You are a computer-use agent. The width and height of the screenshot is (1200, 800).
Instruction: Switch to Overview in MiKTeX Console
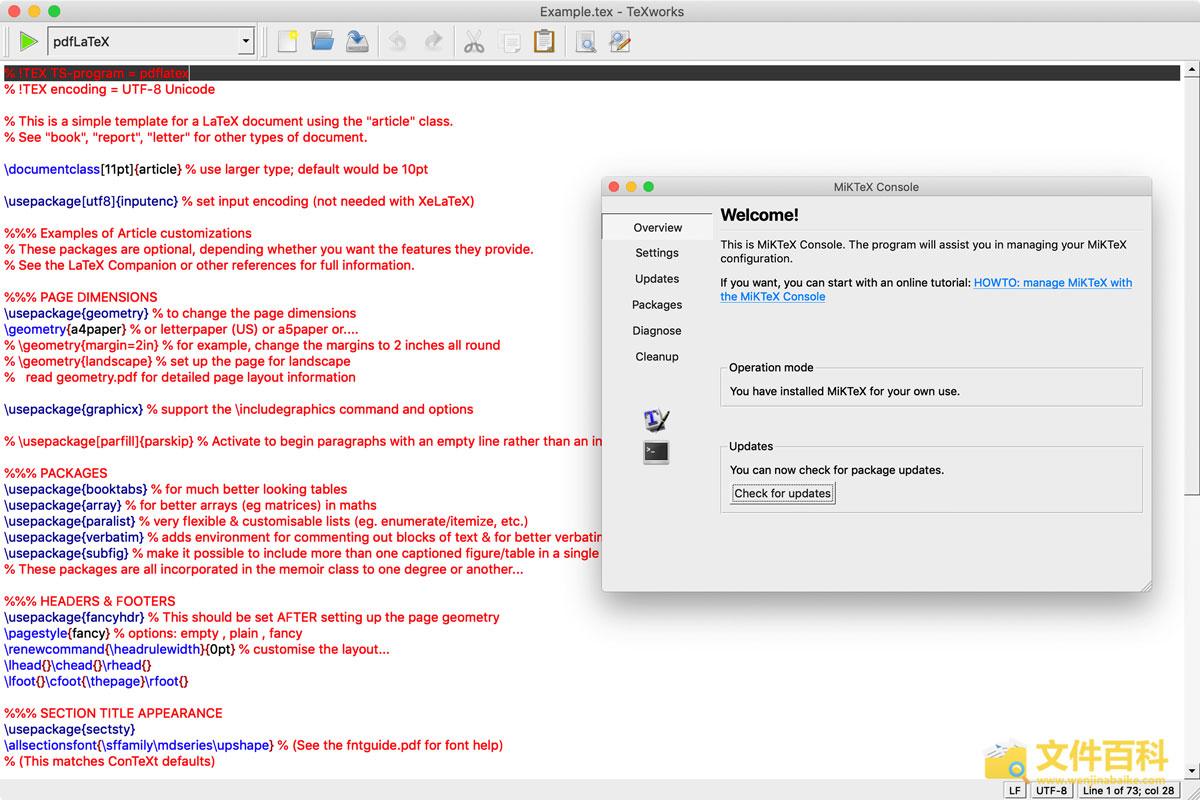coord(657,228)
